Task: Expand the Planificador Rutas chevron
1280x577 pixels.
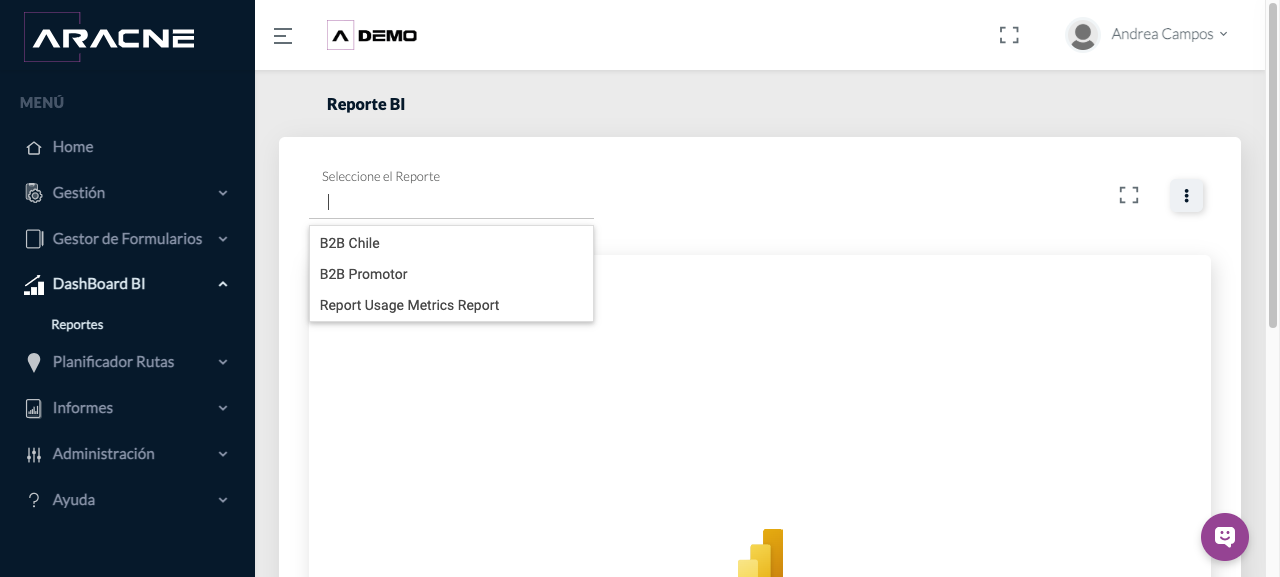Action: (223, 362)
